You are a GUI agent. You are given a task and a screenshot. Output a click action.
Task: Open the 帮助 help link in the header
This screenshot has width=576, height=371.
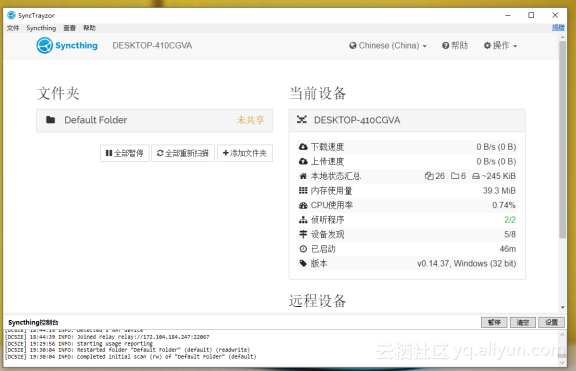click(x=455, y=46)
